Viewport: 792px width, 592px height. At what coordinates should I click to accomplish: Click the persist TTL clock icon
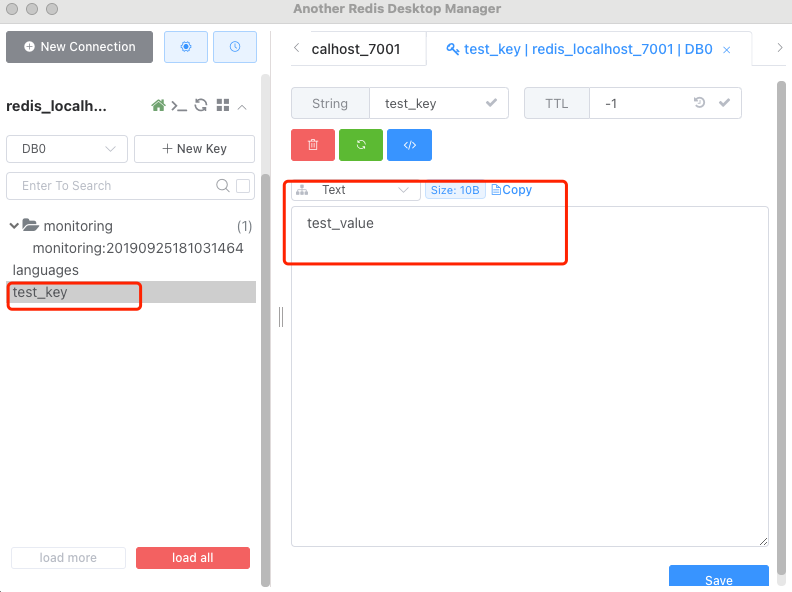(x=699, y=103)
